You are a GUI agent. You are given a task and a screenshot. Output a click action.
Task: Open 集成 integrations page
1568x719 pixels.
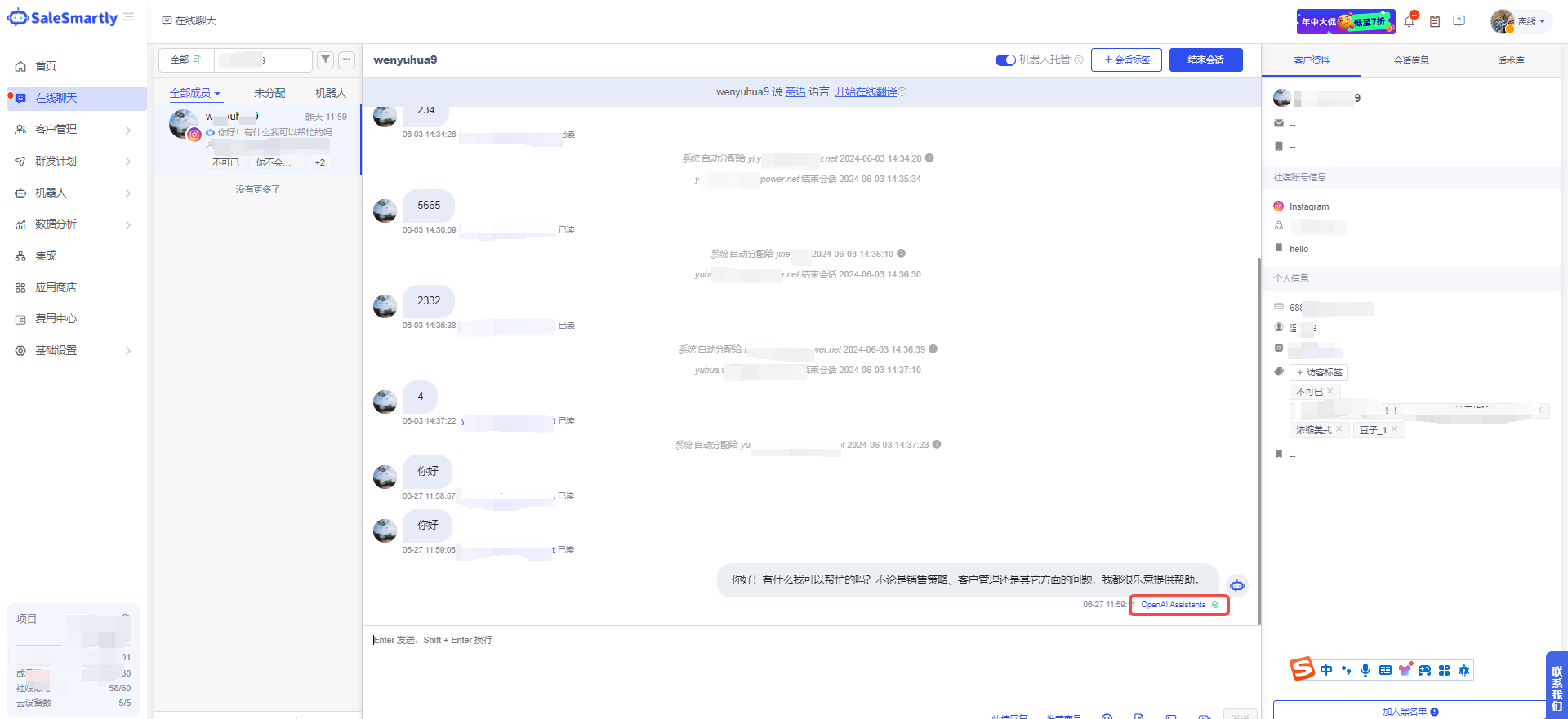[x=46, y=255]
